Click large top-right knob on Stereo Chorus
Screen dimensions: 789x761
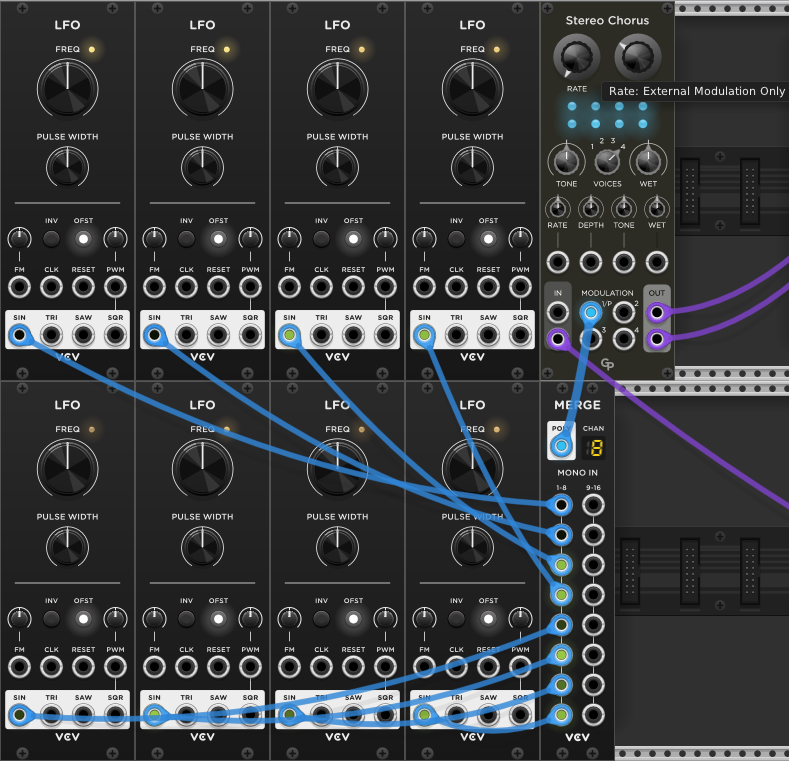coord(638,57)
